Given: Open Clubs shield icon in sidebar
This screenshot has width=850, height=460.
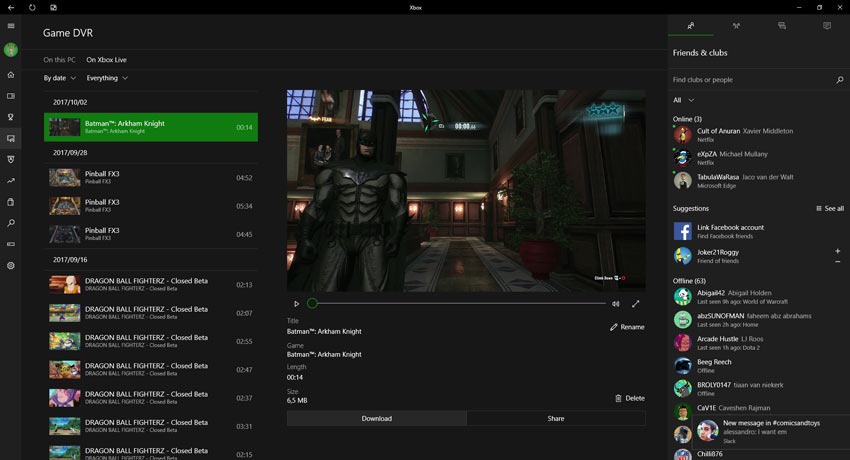Looking at the screenshot, I should pos(11,159).
